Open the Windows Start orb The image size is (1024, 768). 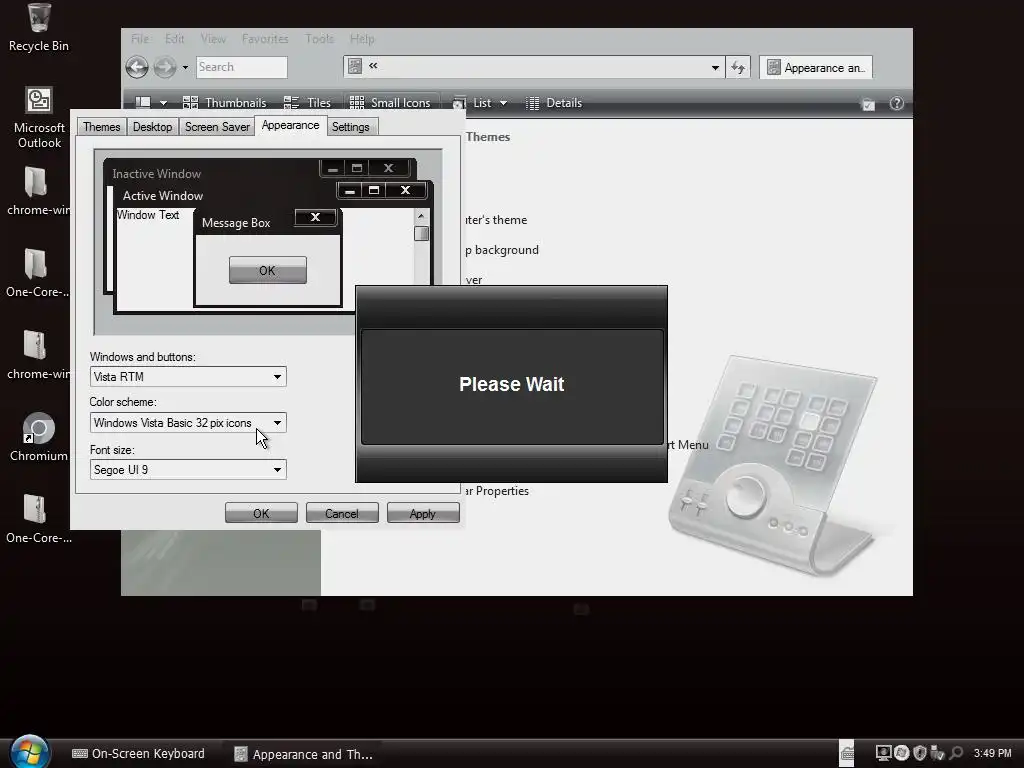point(29,752)
